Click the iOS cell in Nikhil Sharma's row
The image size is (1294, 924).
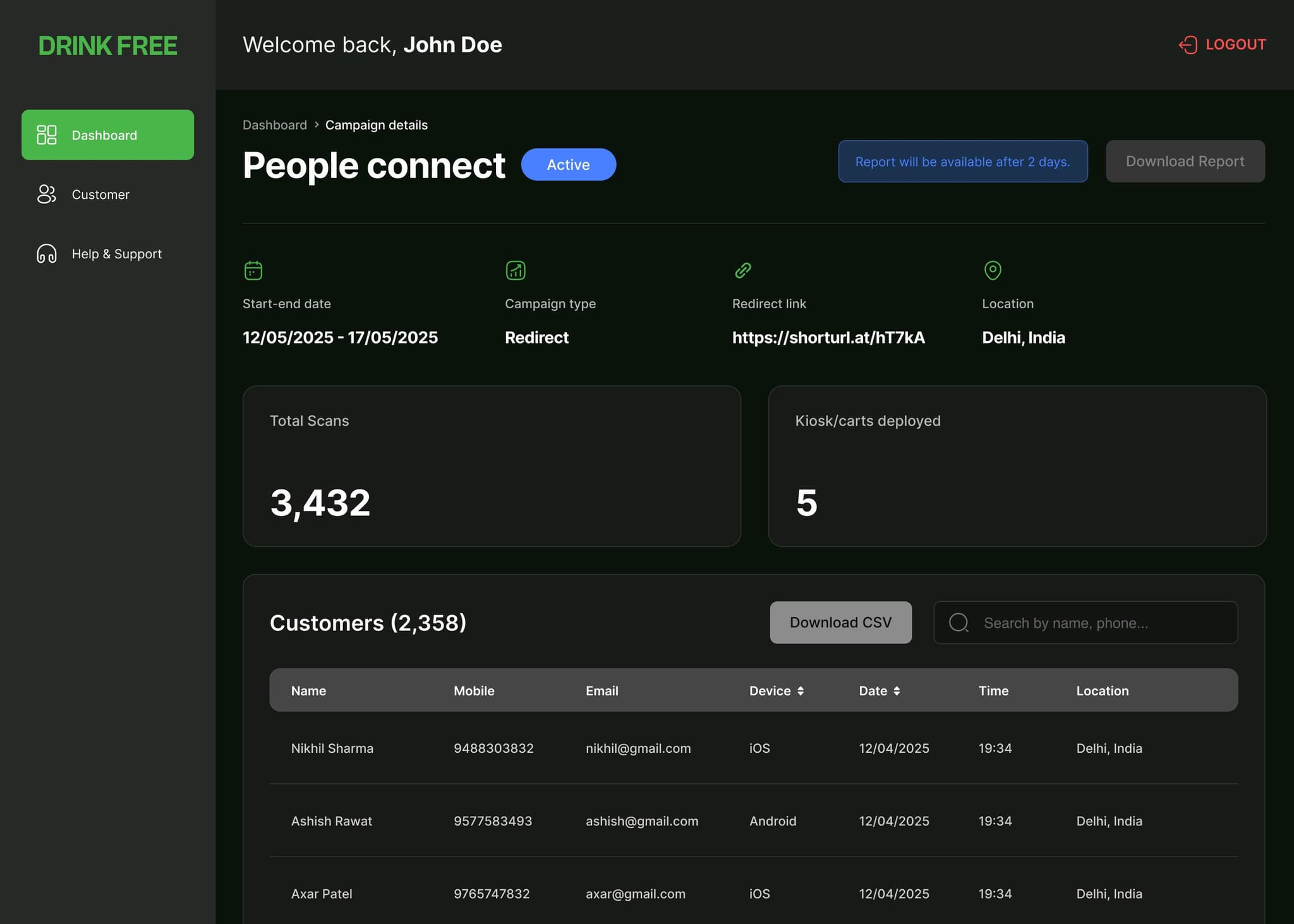pos(759,748)
